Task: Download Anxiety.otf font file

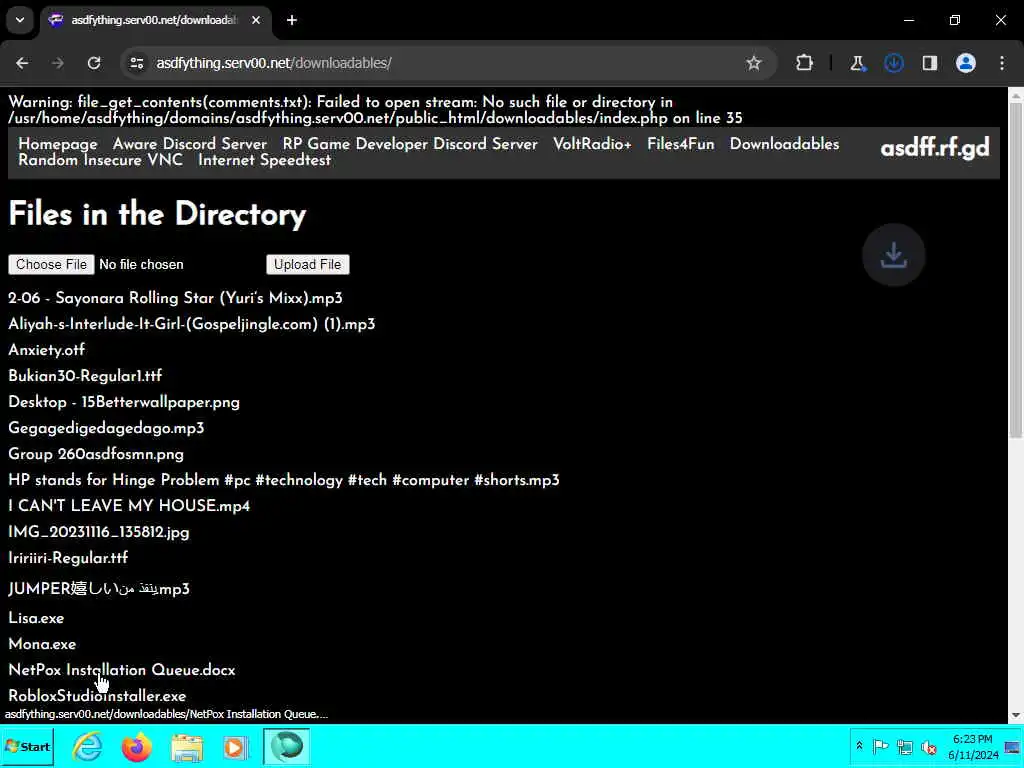Action: [46, 350]
